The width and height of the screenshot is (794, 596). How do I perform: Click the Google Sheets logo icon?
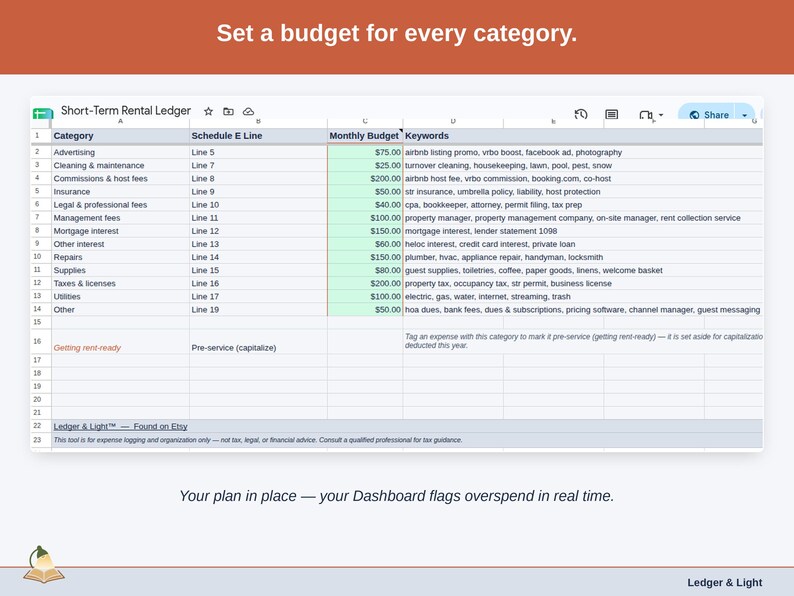[x=43, y=113]
